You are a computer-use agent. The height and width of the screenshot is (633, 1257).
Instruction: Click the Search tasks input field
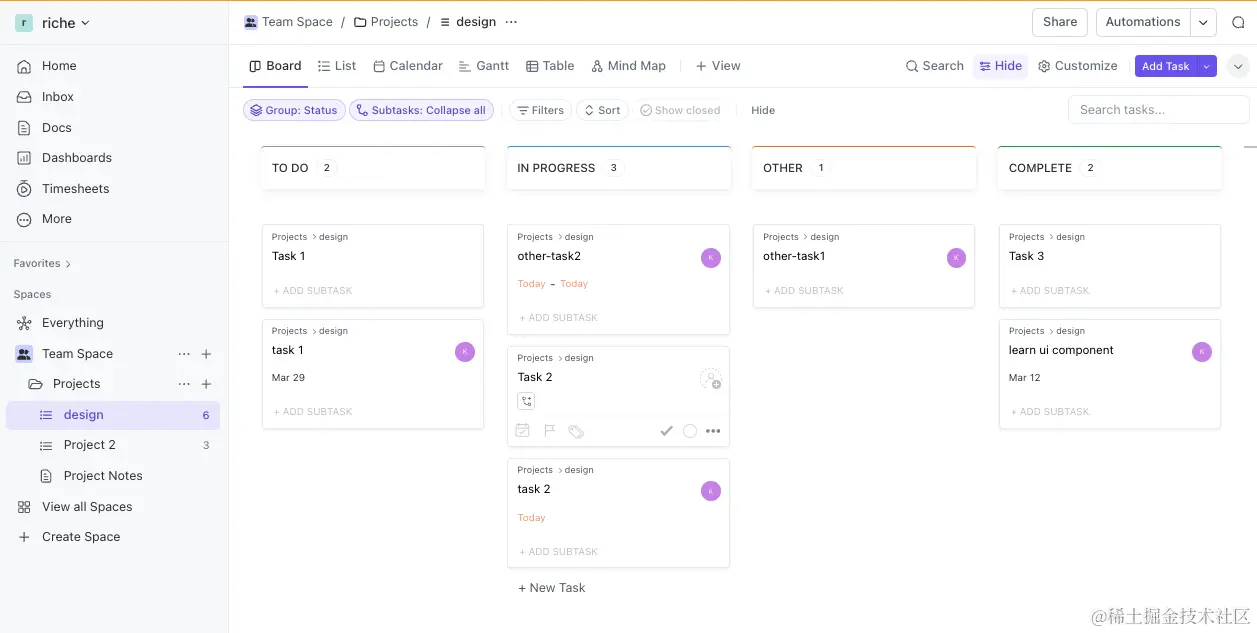click(x=1158, y=110)
